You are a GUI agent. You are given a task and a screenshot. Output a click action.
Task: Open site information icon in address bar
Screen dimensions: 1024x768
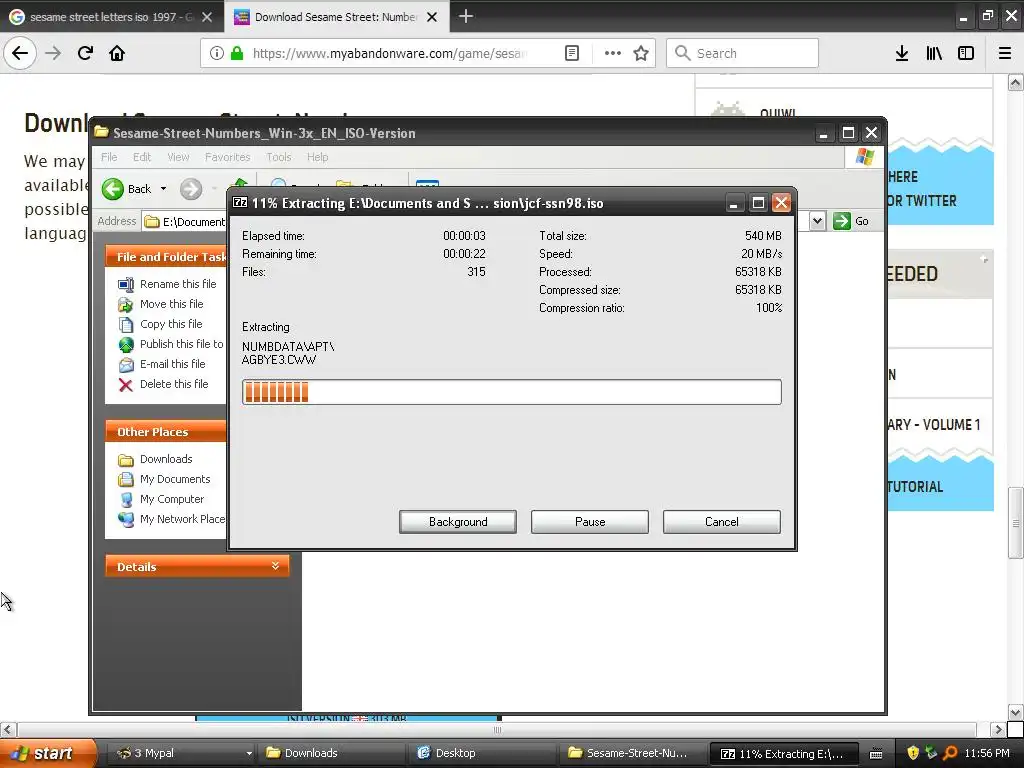click(216, 53)
